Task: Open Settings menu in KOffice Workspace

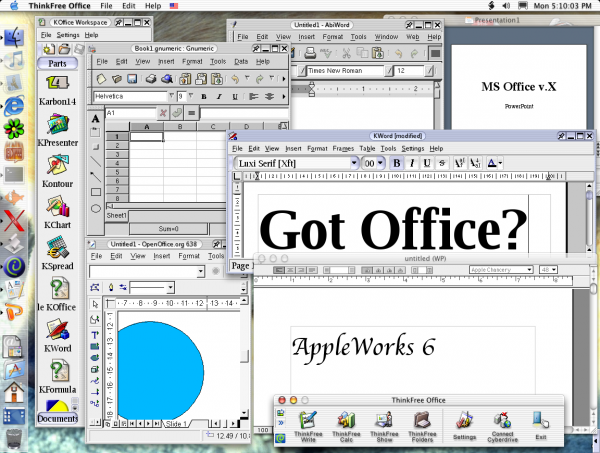Action: [x=68, y=35]
